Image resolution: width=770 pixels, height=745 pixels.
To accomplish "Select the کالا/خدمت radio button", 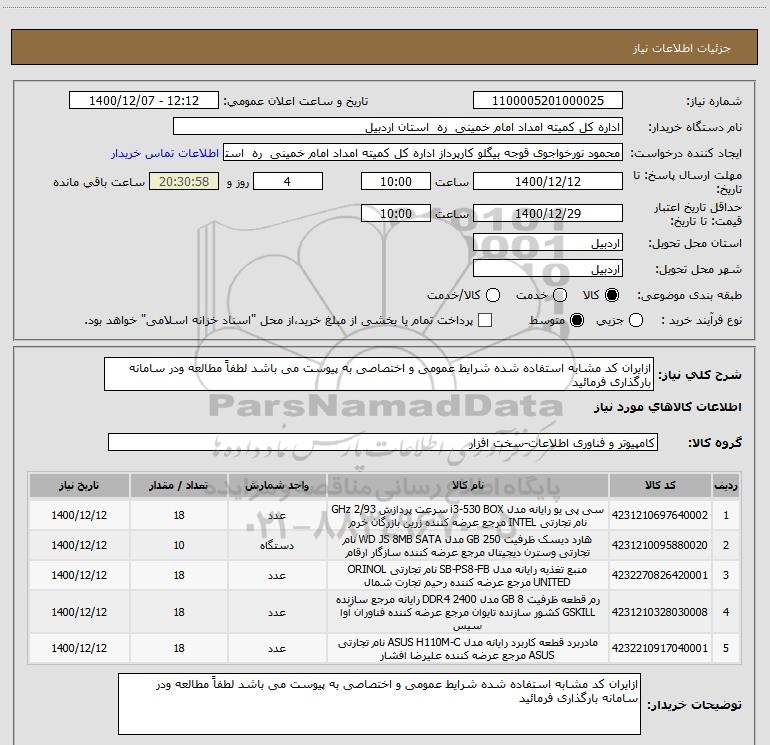I will coord(493,295).
